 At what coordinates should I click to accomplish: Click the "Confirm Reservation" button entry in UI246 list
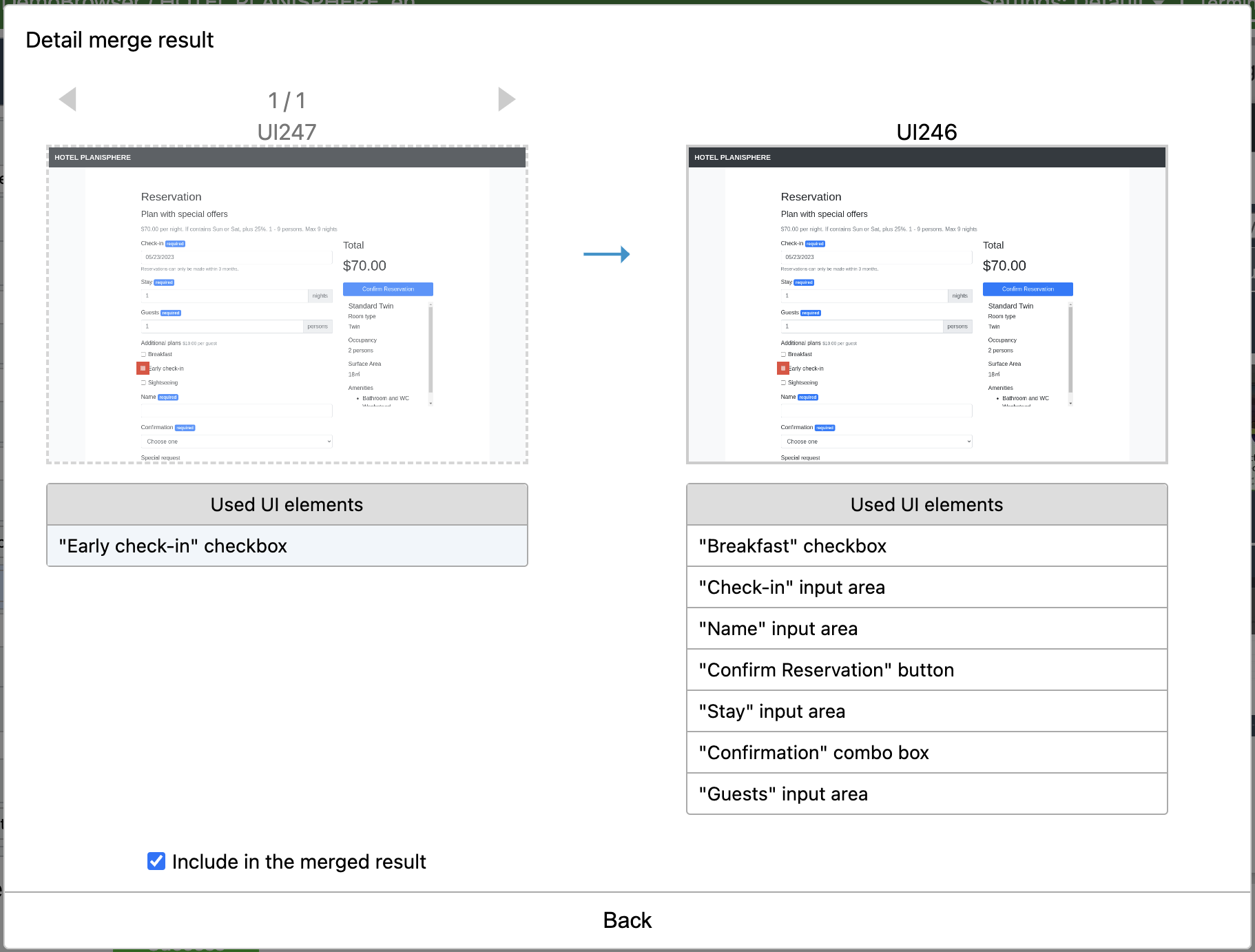coord(926,670)
